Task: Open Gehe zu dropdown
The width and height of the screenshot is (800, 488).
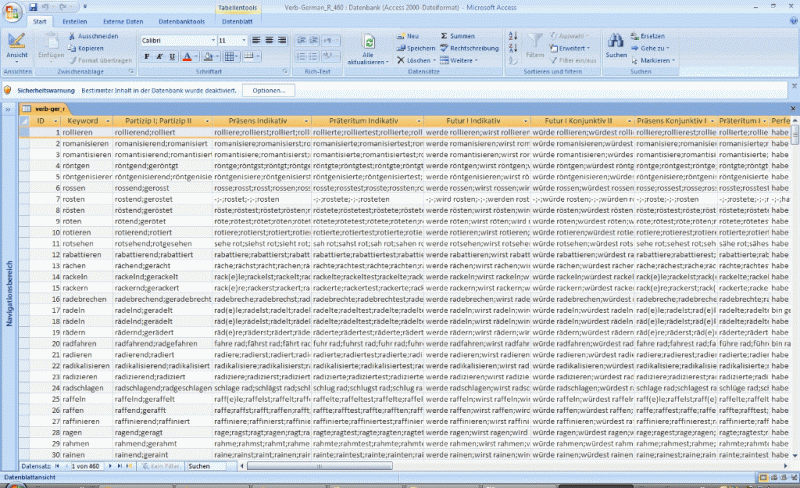Action: [x=650, y=48]
